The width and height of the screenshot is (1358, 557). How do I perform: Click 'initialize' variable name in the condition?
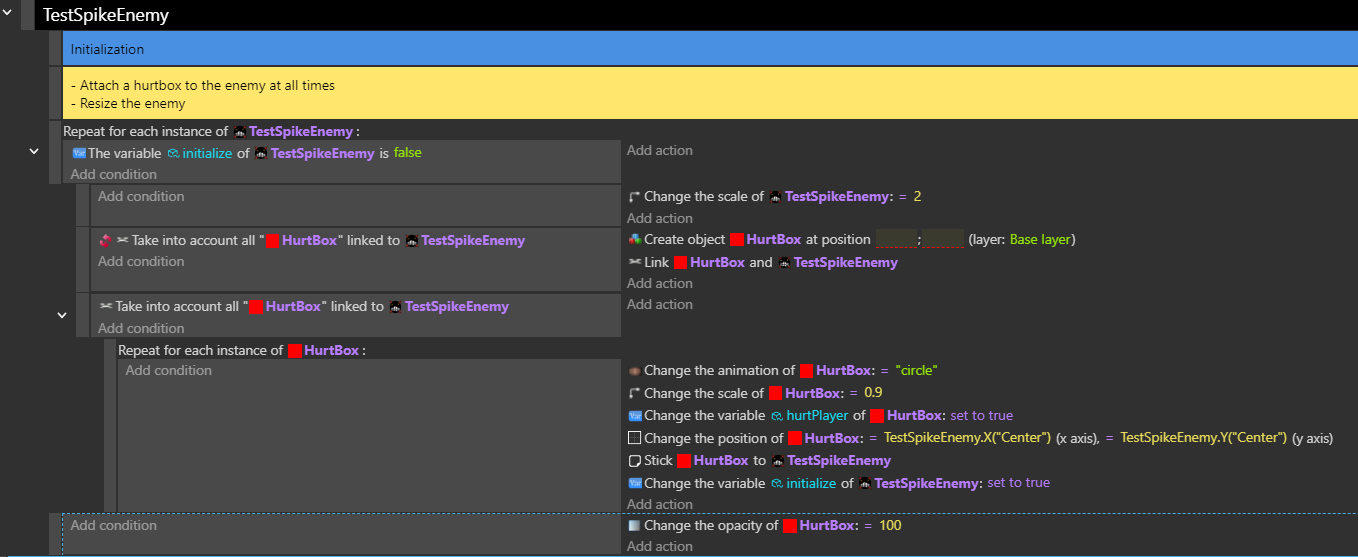tap(205, 154)
